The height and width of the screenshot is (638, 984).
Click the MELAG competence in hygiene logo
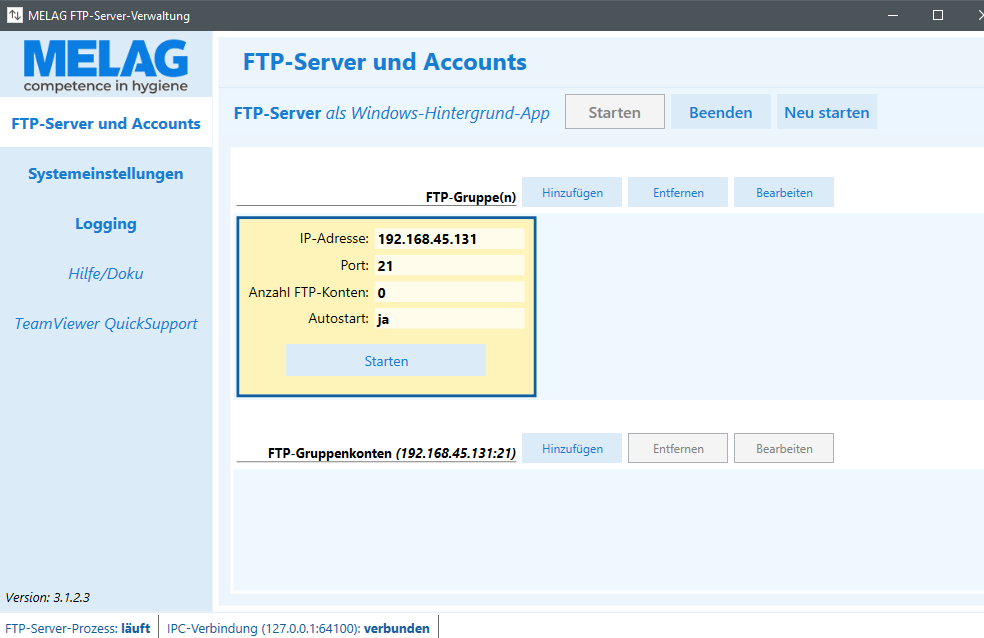coord(105,66)
